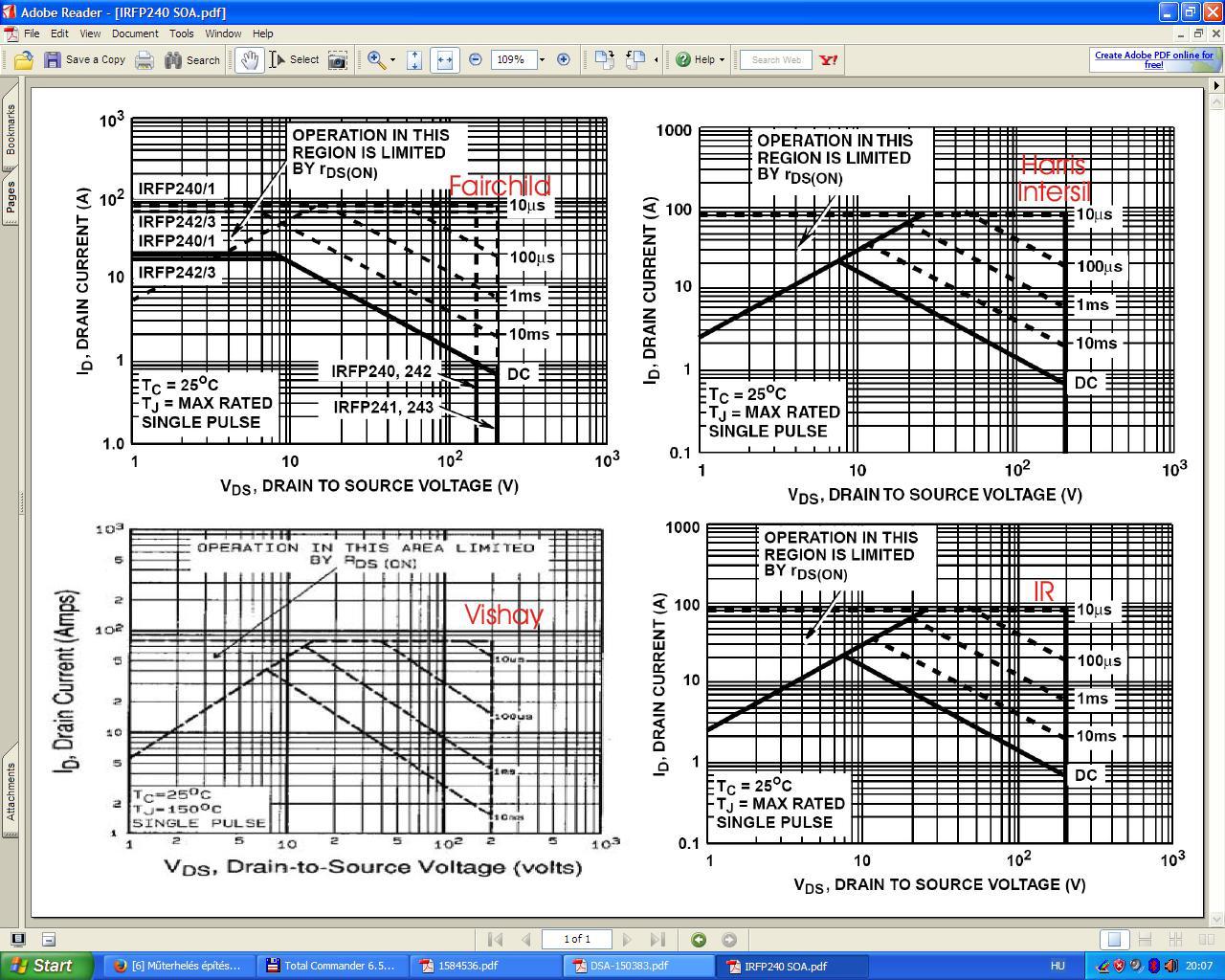Open the View menu

pyautogui.click(x=90, y=33)
